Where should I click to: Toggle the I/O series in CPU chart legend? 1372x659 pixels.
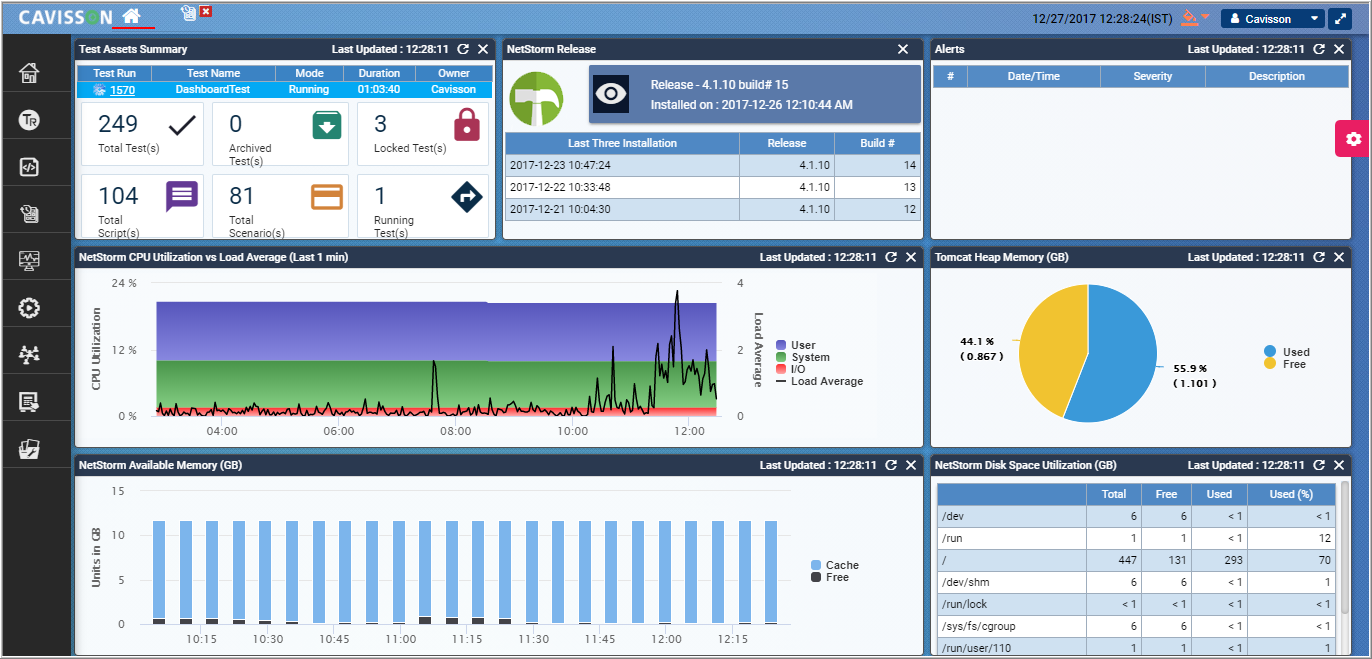click(792, 369)
